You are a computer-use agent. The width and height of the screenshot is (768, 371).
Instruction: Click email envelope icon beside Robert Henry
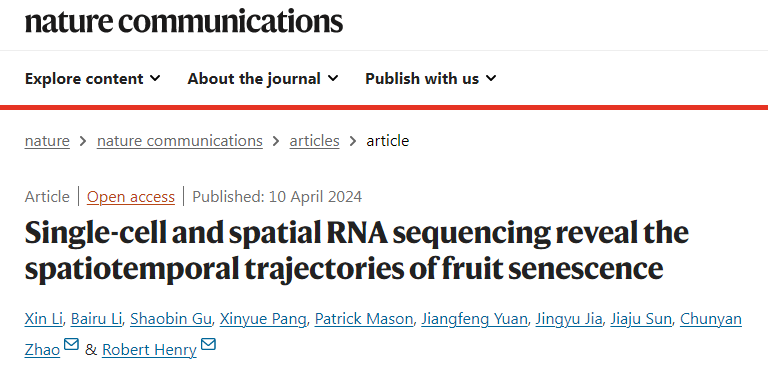click(x=208, y=345)
